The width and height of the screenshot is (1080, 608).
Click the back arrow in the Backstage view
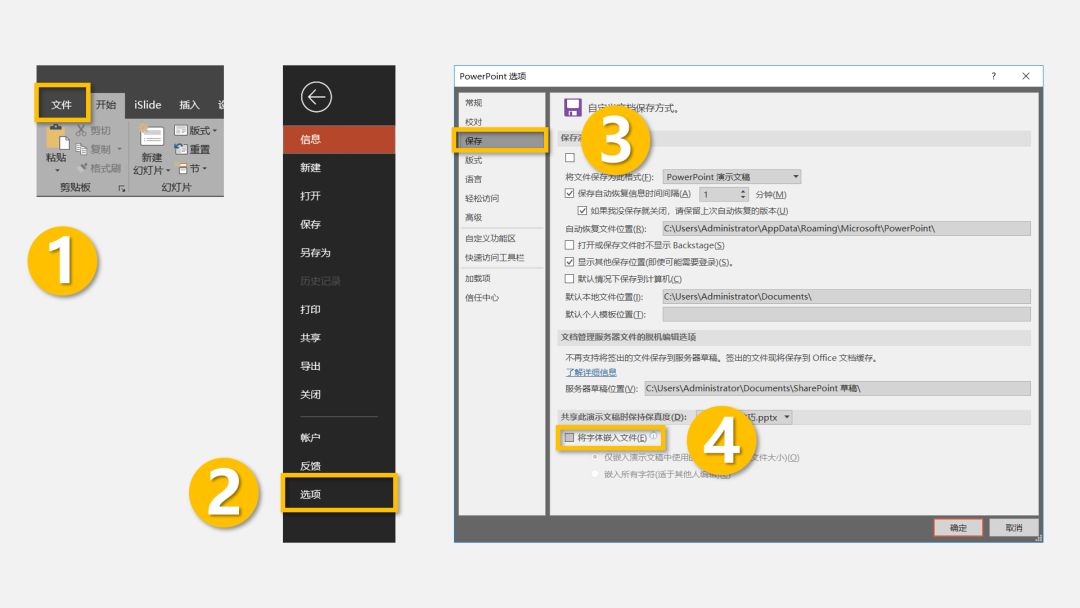319,98
